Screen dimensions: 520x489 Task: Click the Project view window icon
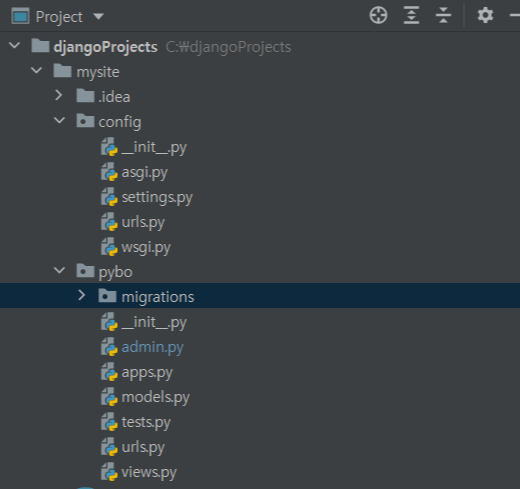pyautogui.click(x=20, y=16)
